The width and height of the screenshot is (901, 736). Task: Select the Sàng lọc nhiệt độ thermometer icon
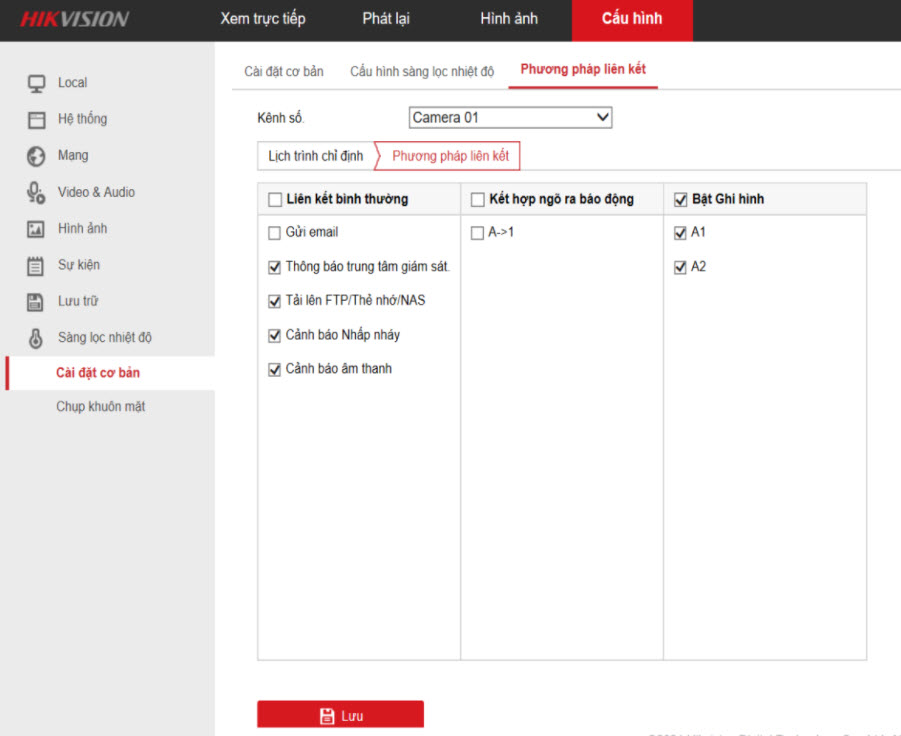pos(36,338)
